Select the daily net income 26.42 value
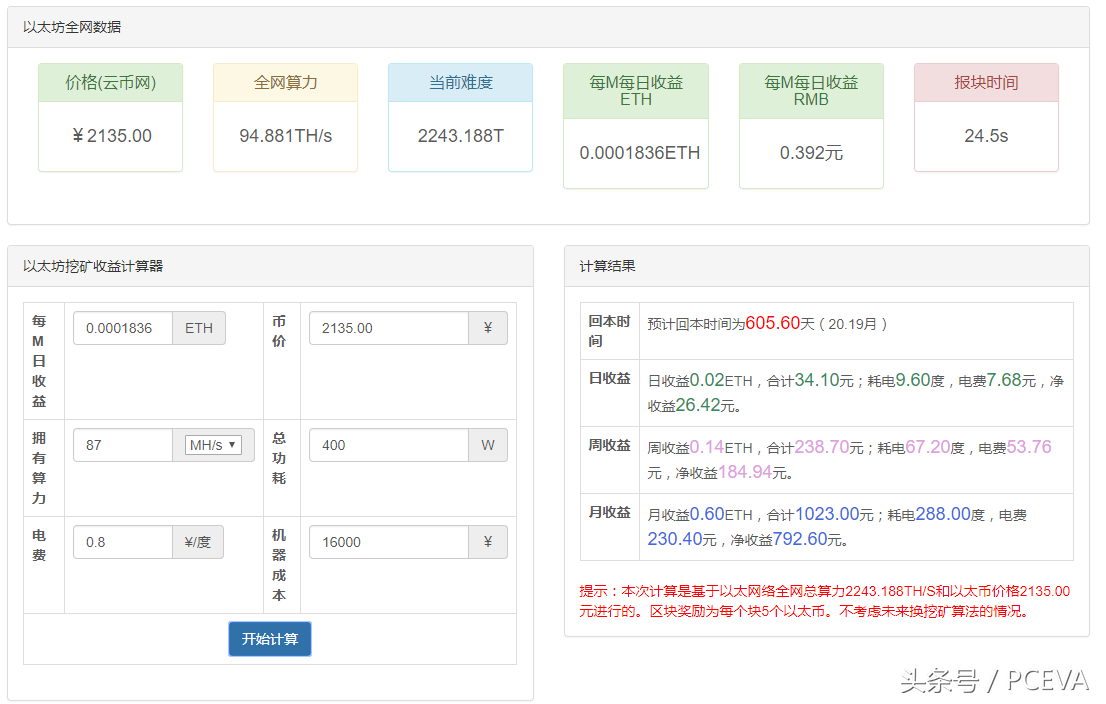1106x704 pixels. pyautogui.click(x=698, y=405)
